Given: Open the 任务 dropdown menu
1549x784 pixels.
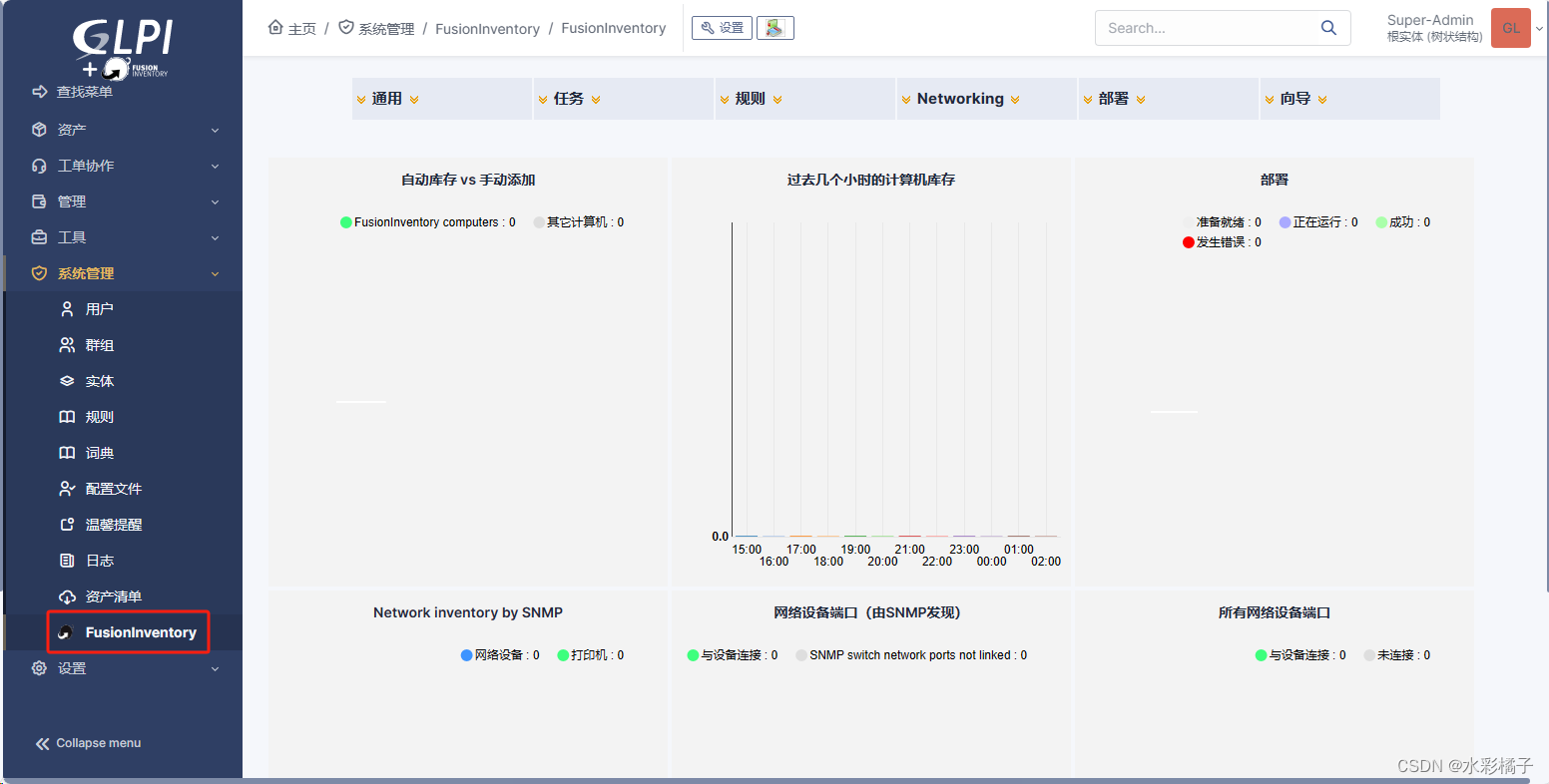Looking at the screenshot, I should click(x=624, y=99).
